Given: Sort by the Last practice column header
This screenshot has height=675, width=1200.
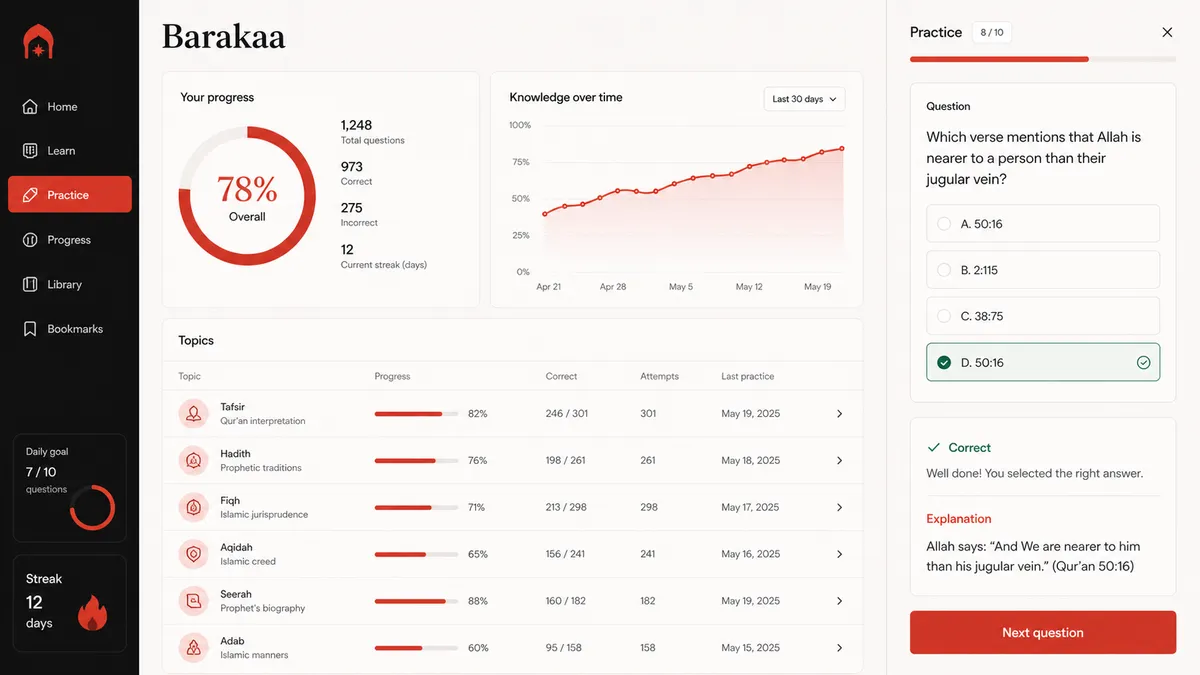Looking at the screenshot, I should pos(748,376).
